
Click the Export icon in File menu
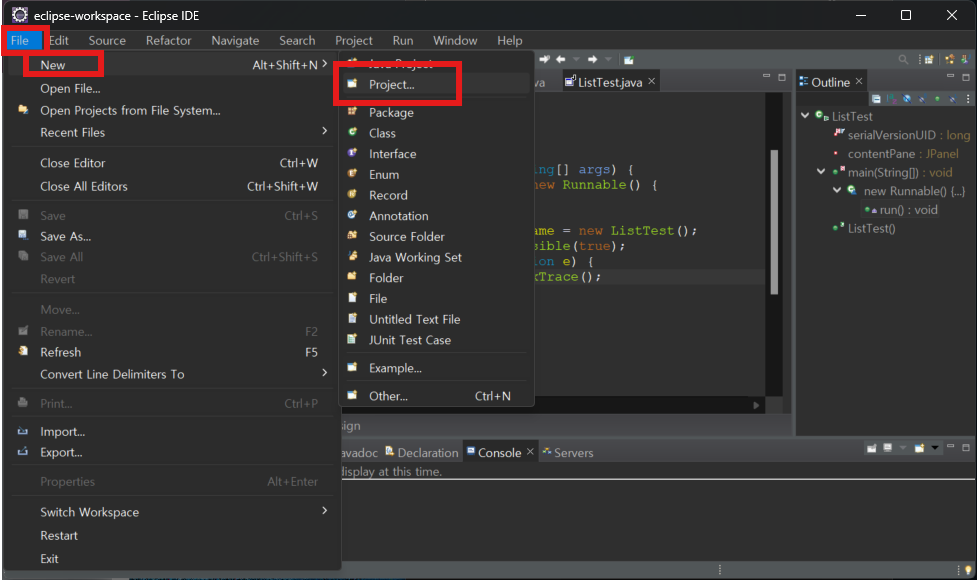coord(23,452)
